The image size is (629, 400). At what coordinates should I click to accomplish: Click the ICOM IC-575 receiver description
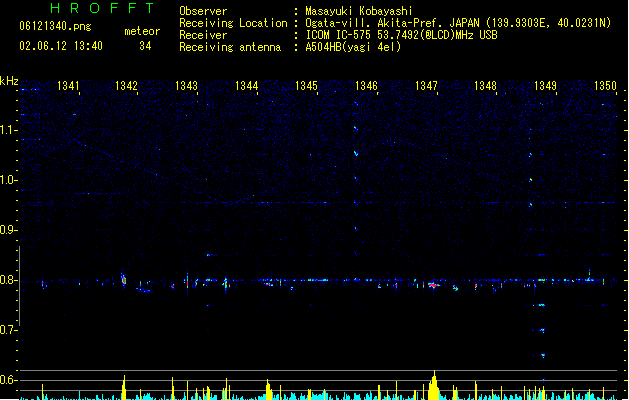tap(402, 35)
